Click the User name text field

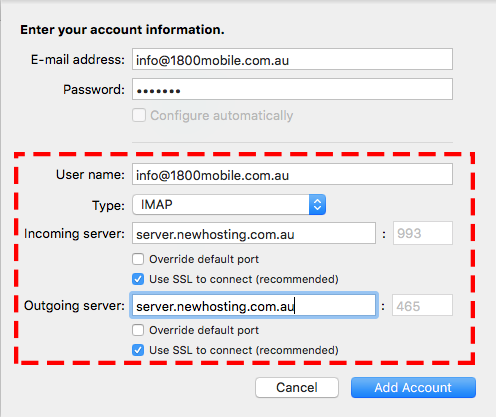tap(292, 174)
